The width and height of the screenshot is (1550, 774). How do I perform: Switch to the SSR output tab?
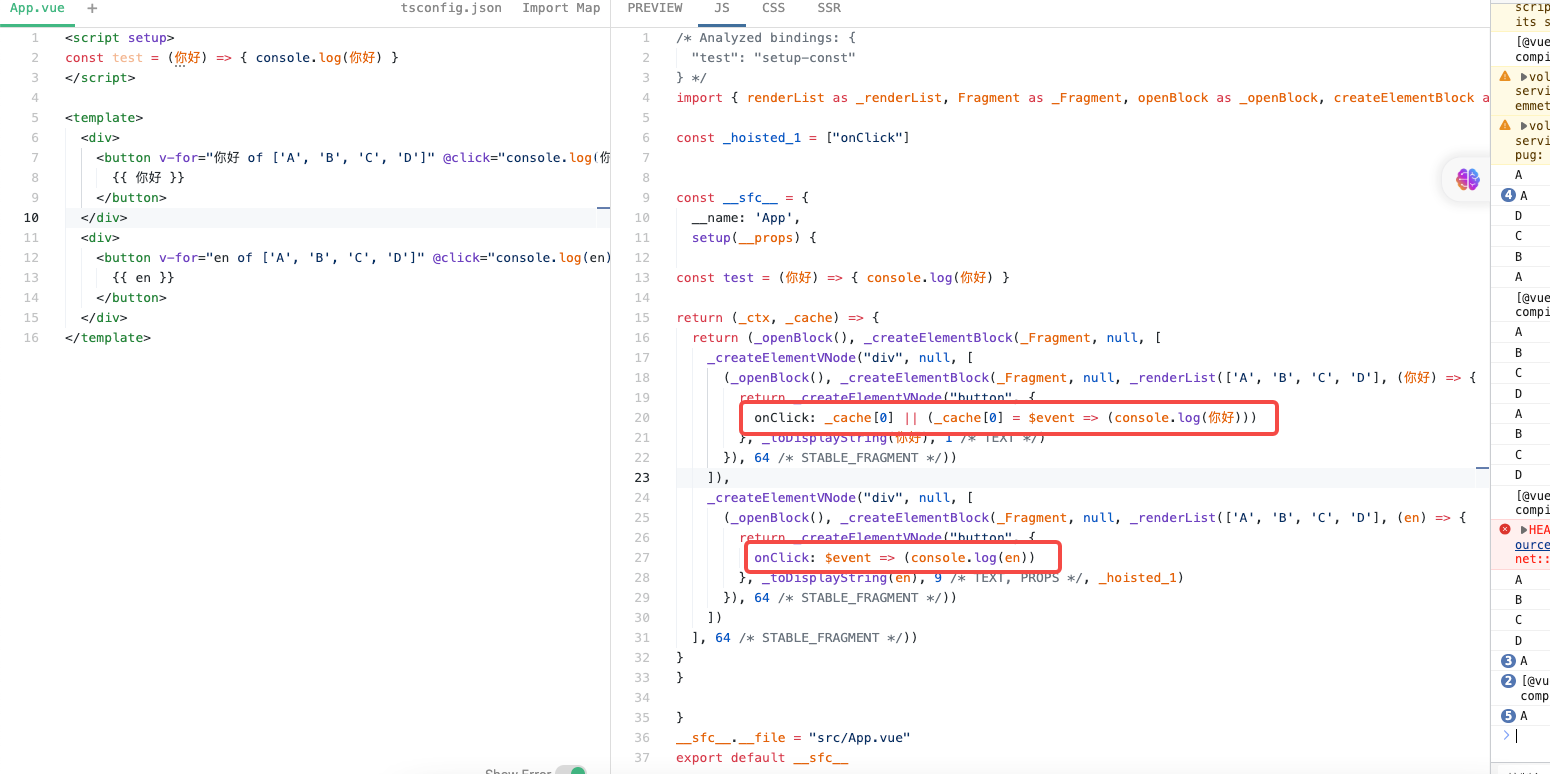(828, 8)
